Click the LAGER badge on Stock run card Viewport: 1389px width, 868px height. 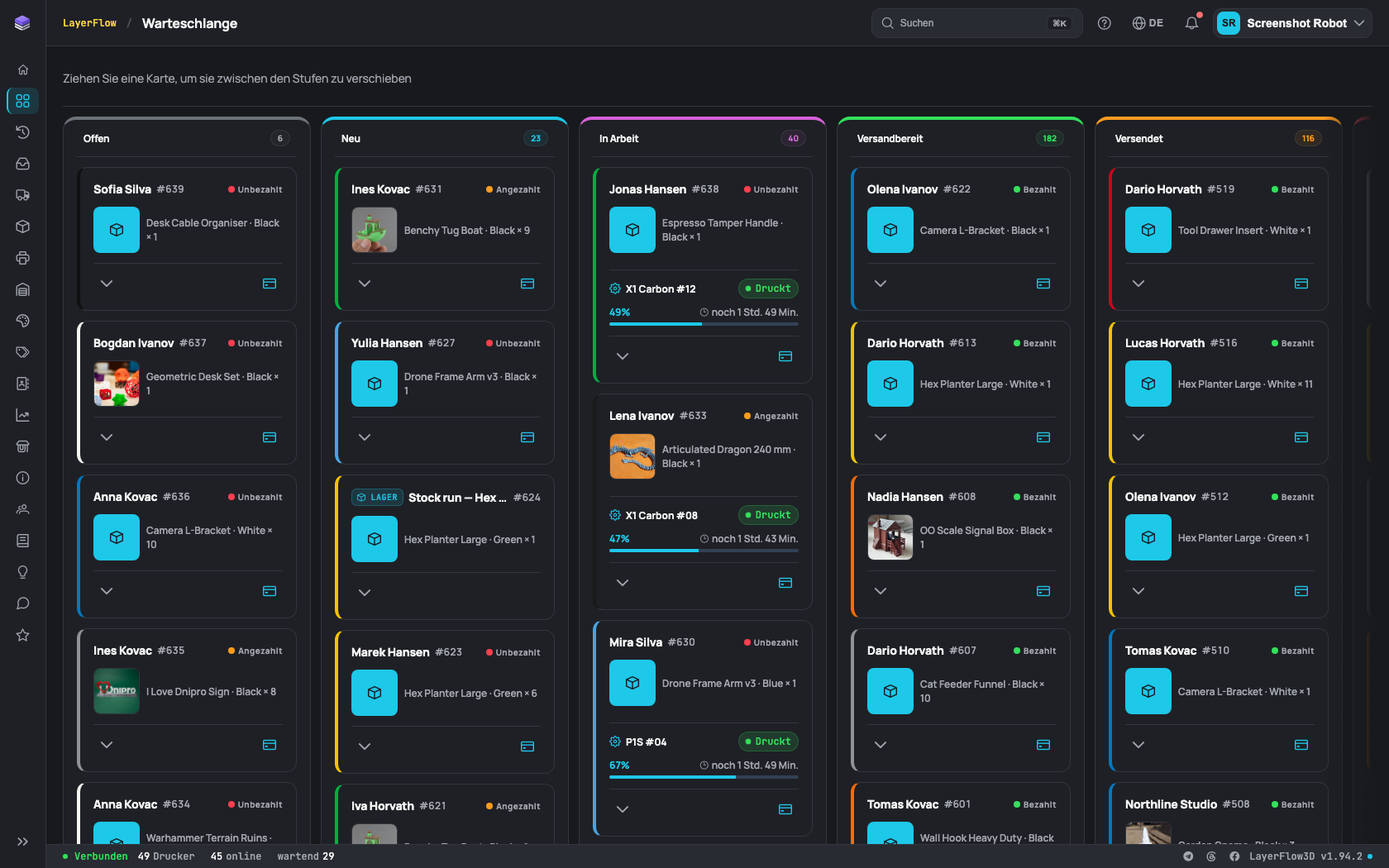(x=376, y=498)
